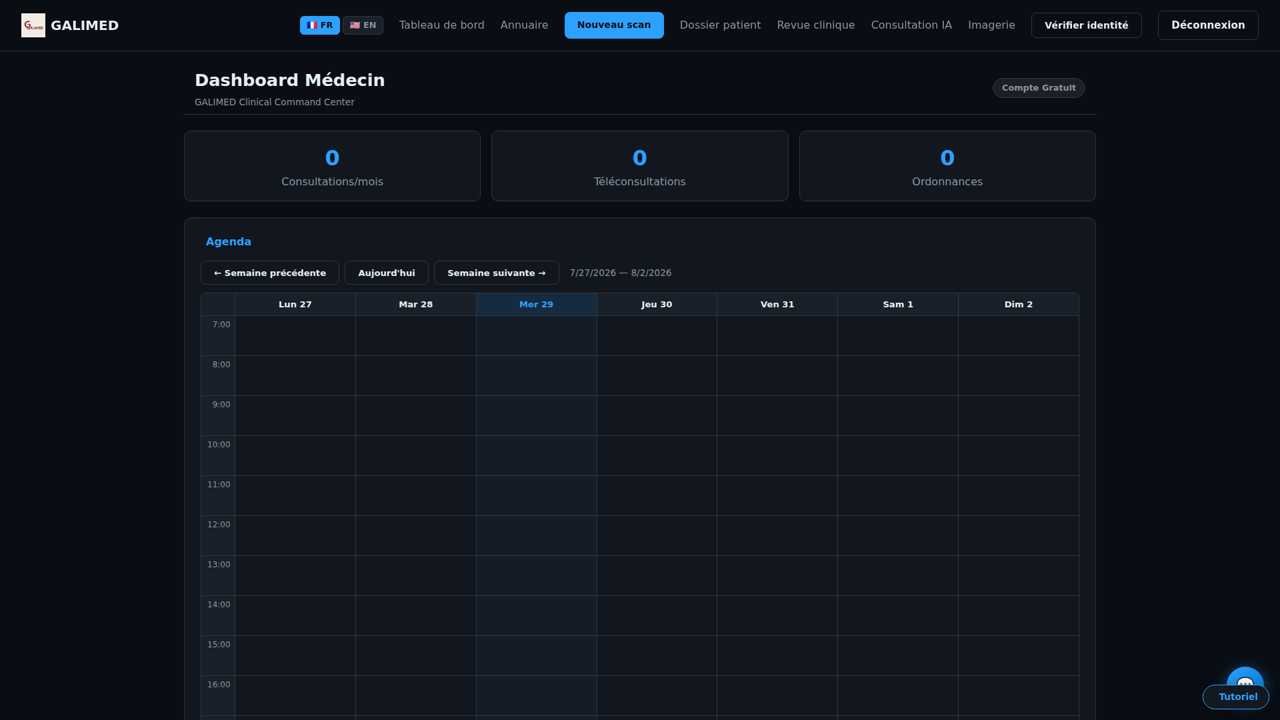Click the 10:00 time label

click(x=219, y=444)
